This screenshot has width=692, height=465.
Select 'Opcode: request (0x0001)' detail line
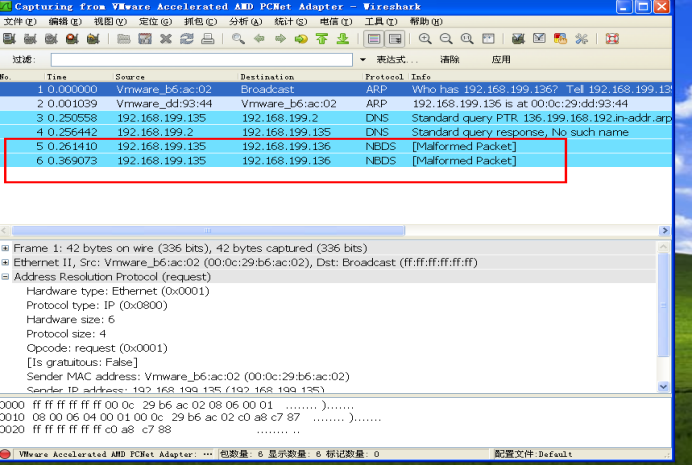pos(97,348)
